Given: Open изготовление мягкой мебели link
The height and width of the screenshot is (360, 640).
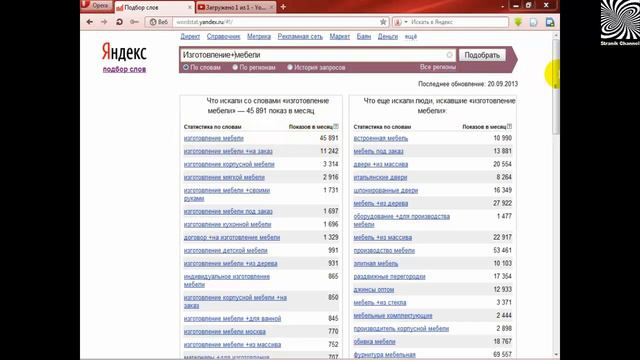Looking at the screenshot, I should (x=224, y=178).
